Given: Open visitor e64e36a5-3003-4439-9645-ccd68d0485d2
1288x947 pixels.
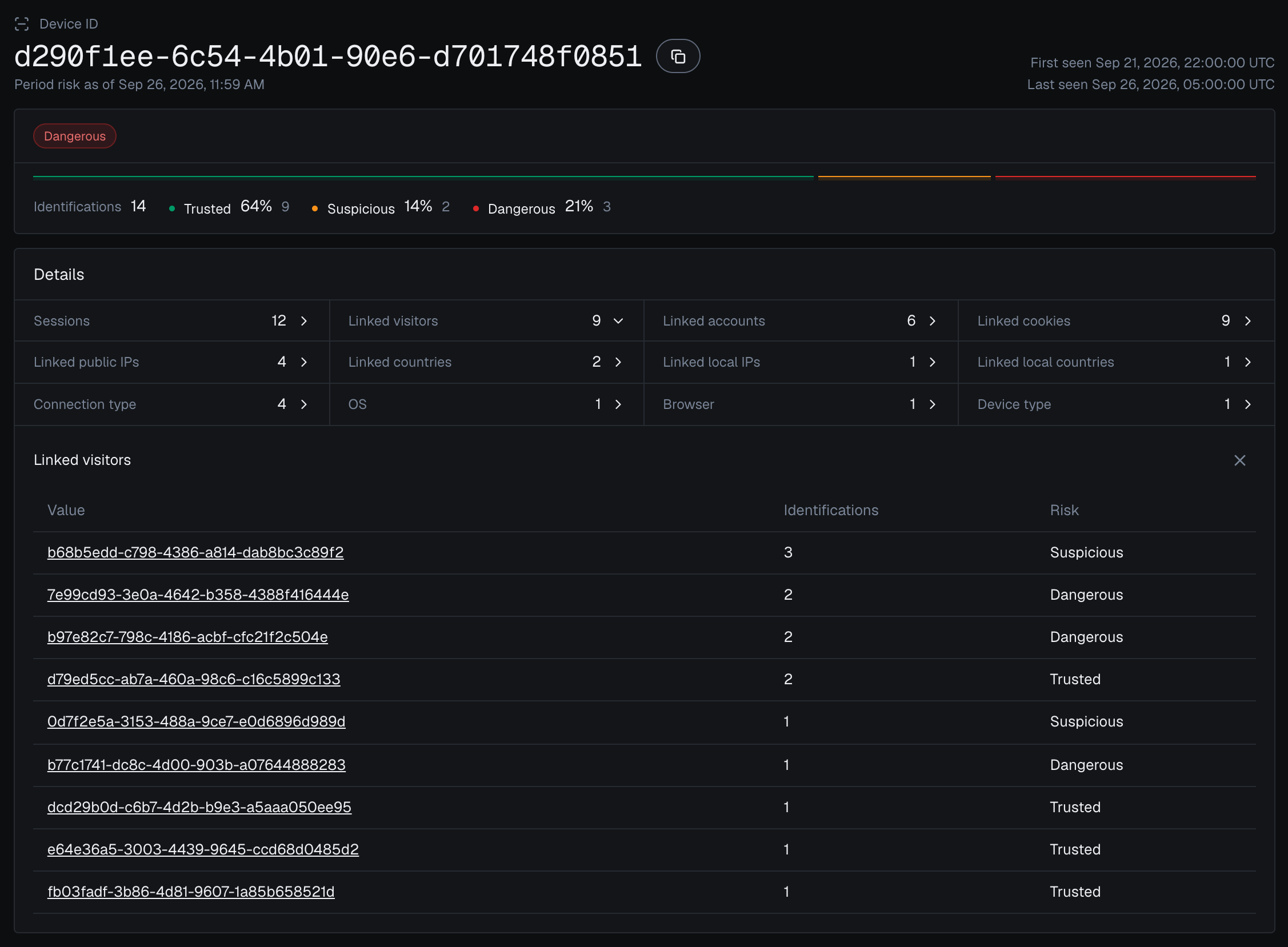Looking at the screenshot, I should (x=203, y=849).
